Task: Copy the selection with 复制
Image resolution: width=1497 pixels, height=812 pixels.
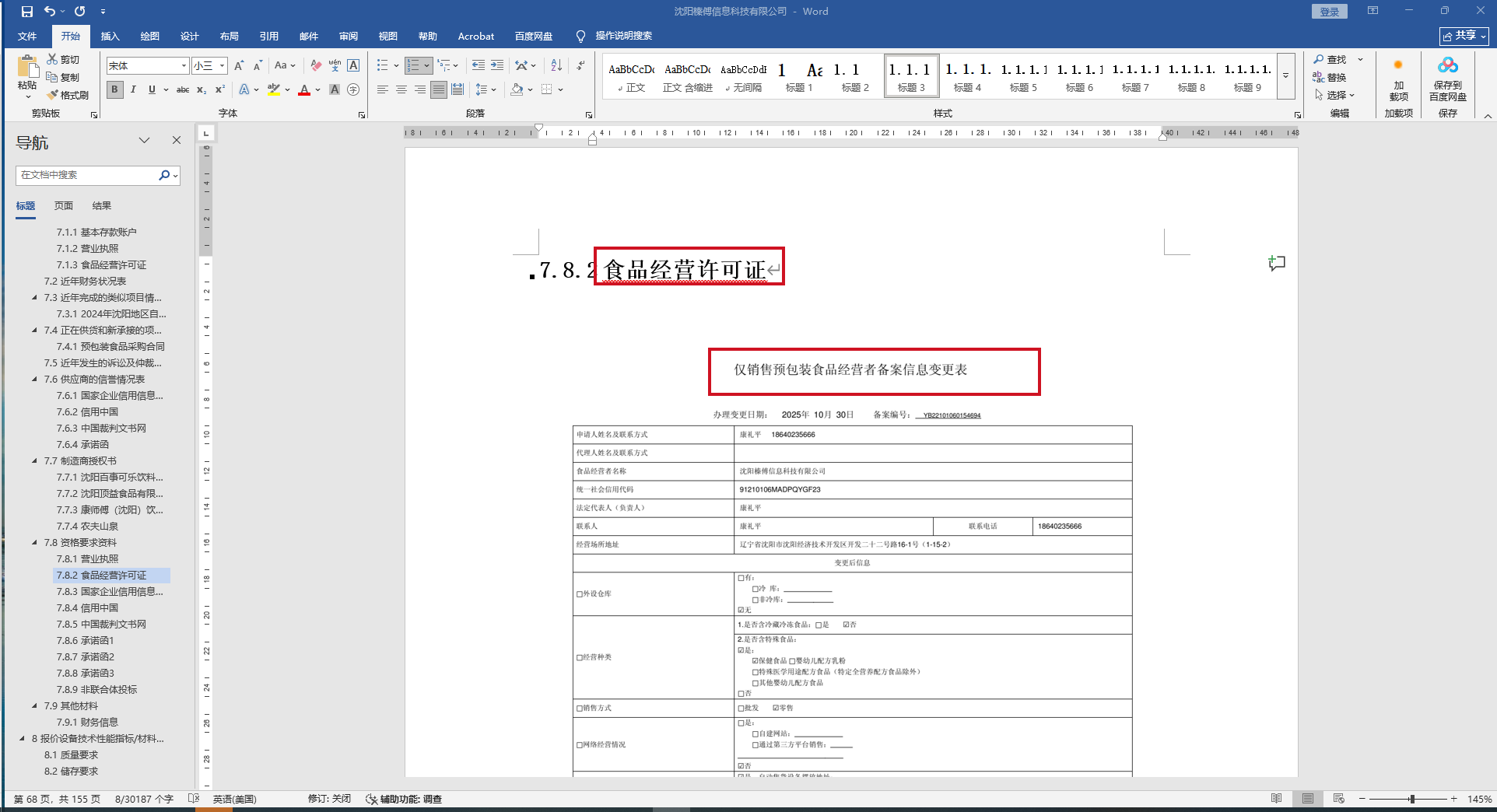Action: [63, 77]
